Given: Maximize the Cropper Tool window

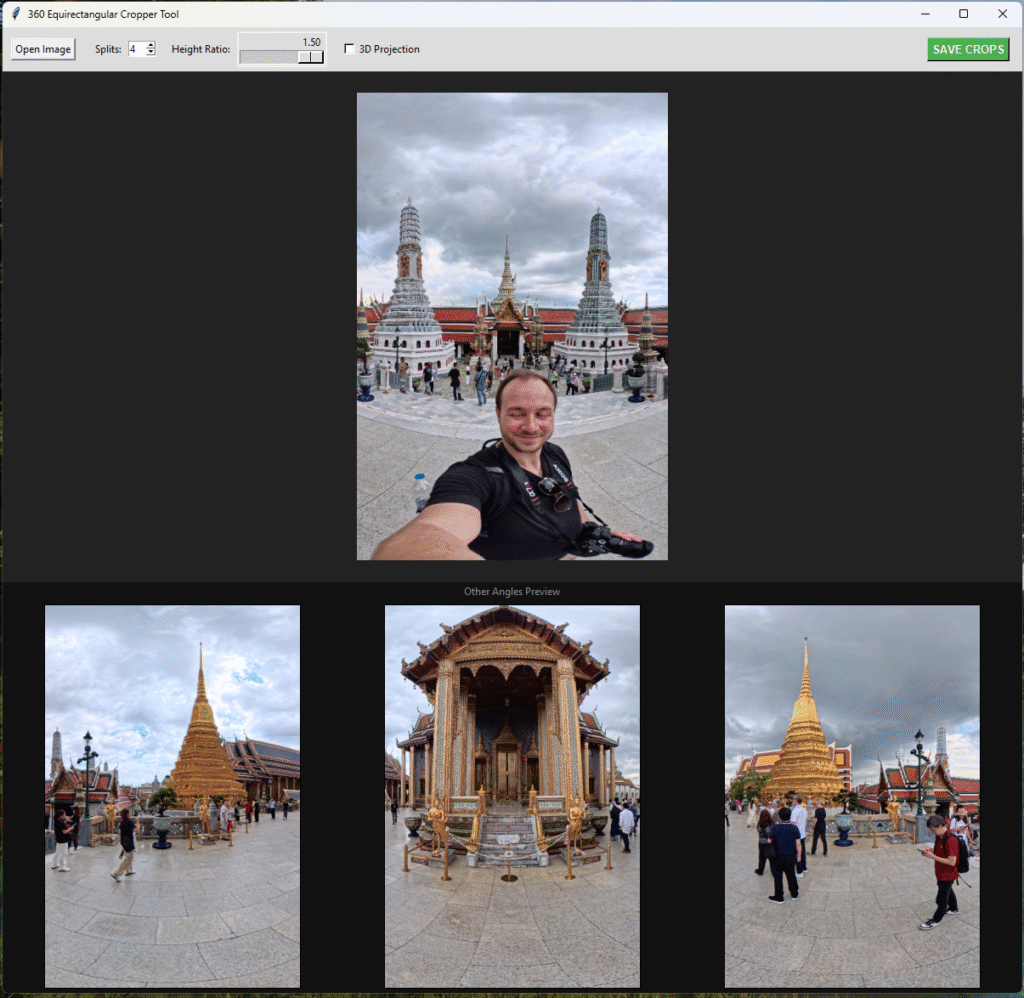Looking at the screenshot, I should tap(963, 14).
